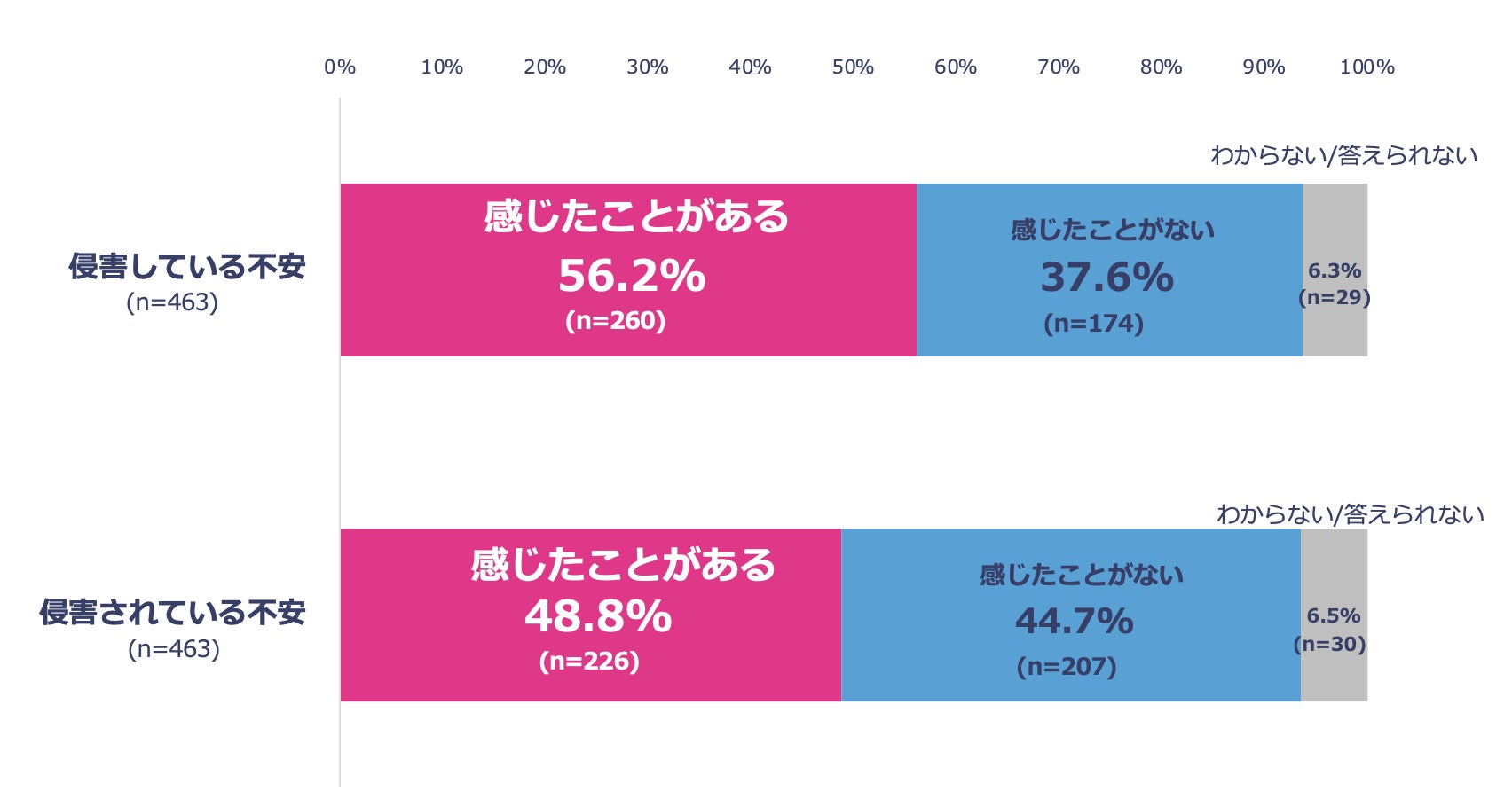The width and height of the screenshot is (1512, 807).
Task: Click the (n=260) count text
Action: [616, 321]
